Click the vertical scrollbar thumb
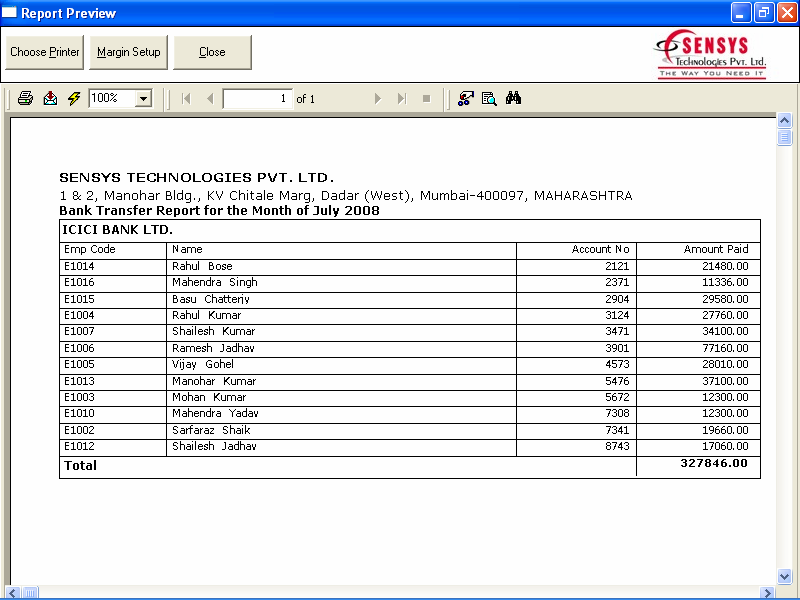Image resolution: width=800 pixels, height=600 pixels. (784, 137)
